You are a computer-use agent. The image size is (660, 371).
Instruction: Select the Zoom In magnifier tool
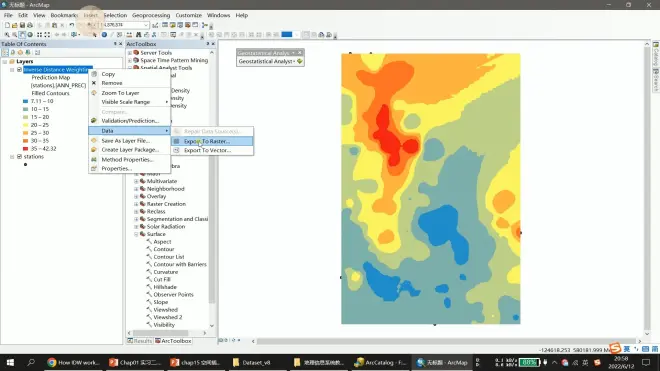click(7, 35)
